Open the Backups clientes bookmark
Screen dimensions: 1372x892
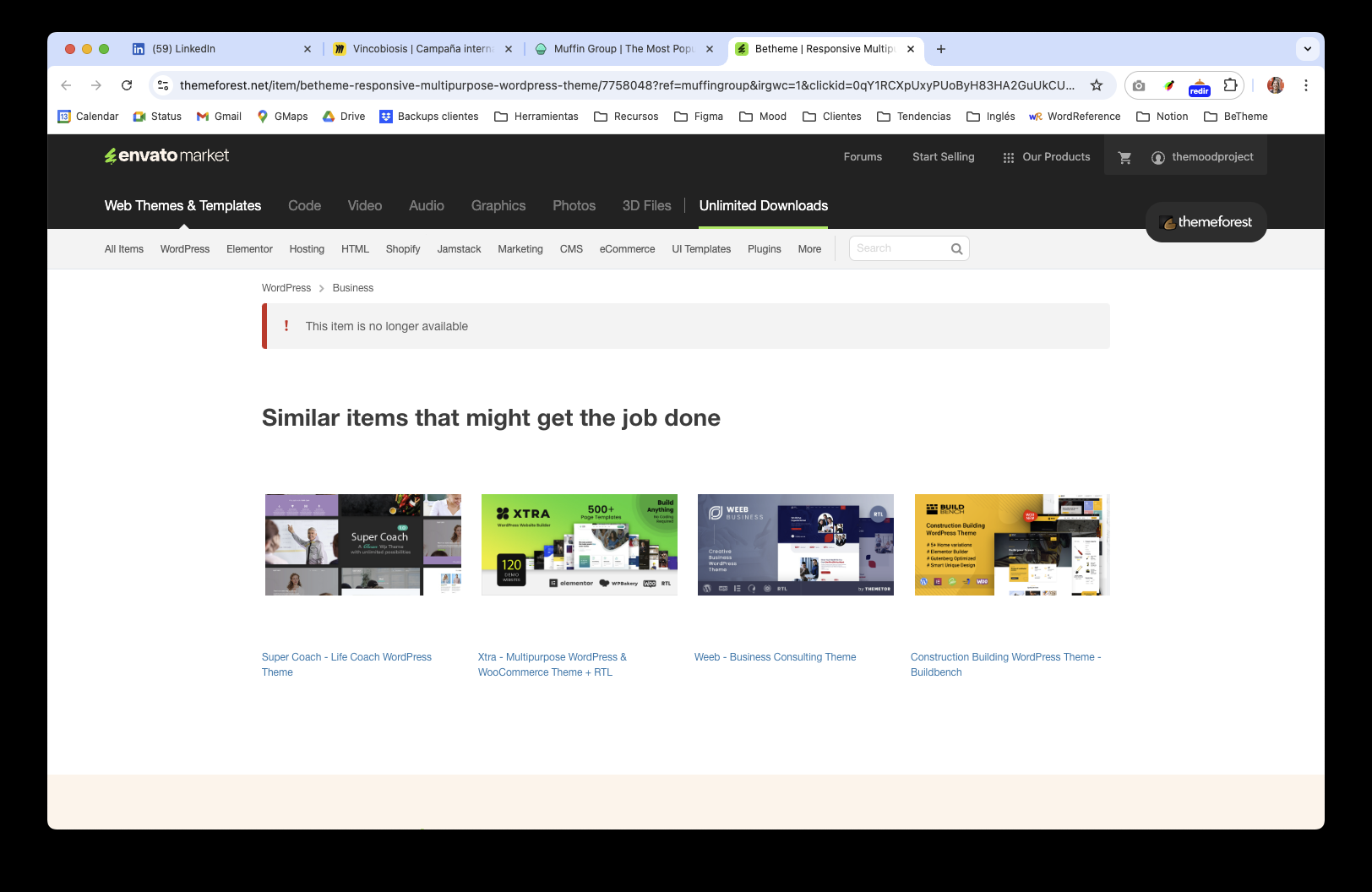click(429, 117)
